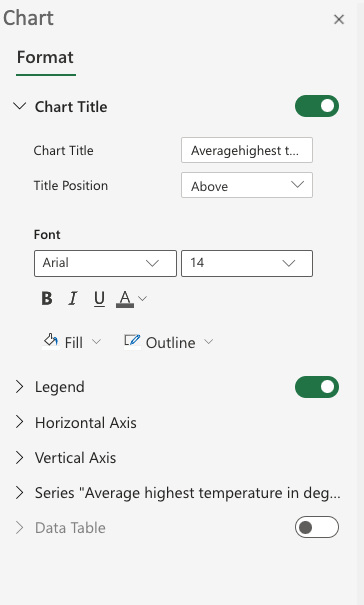
Task: Click the Fill paint bucket icon
Action: (51, 341)
